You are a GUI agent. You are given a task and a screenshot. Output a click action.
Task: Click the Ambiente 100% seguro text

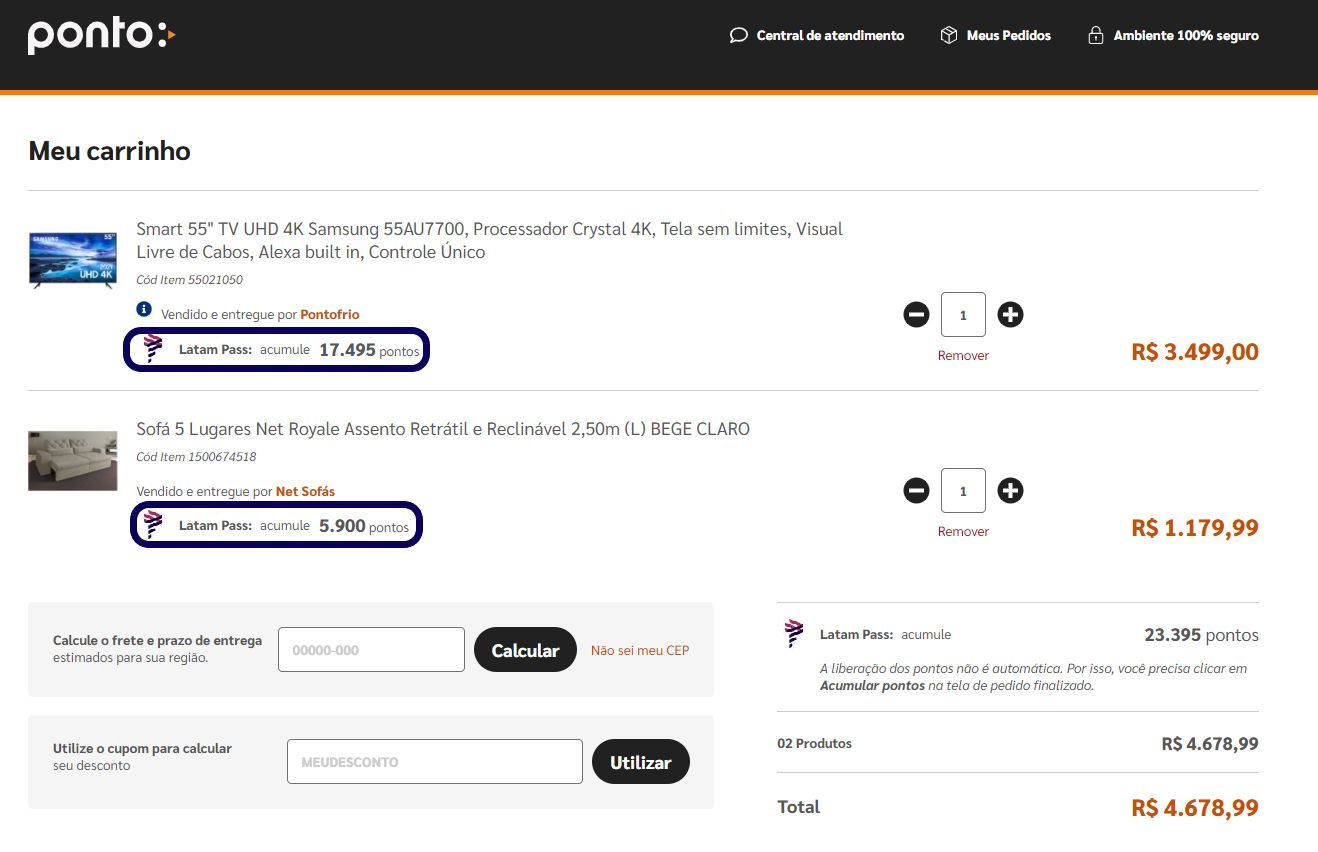pos(1186,36)
